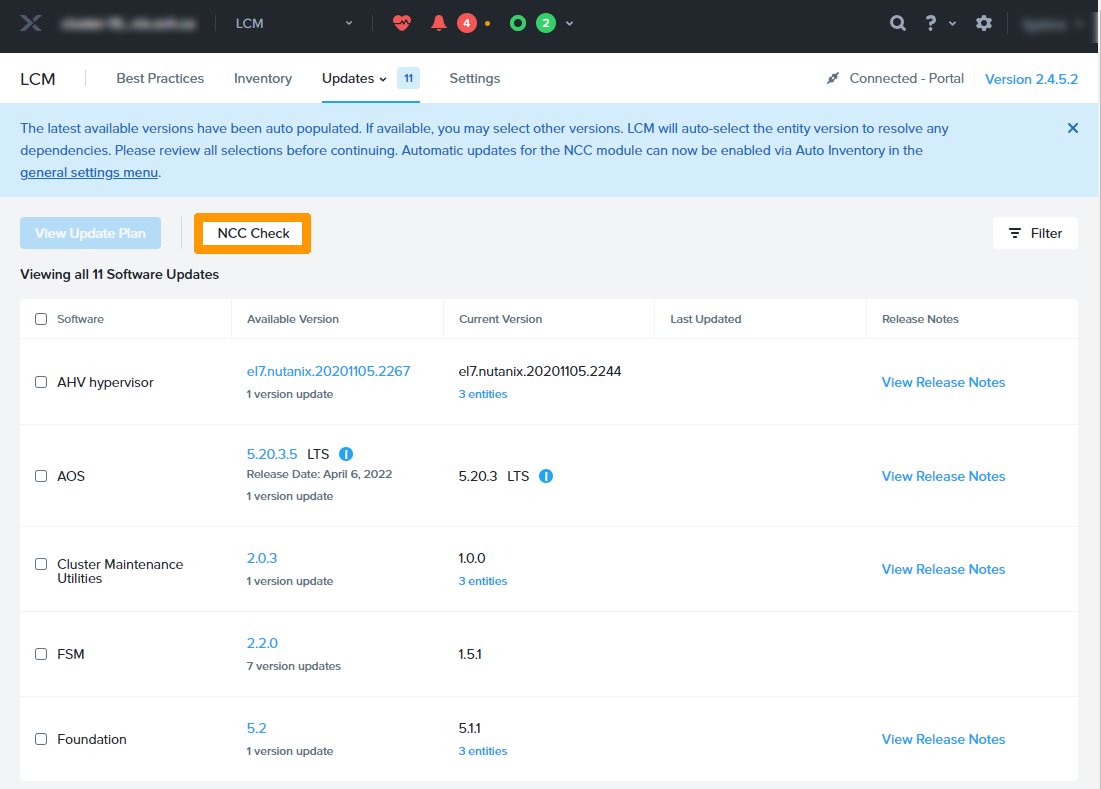The image size is (1101, 789).
Task: Expand the Updates tab dropdown chevron
Action: point(383,79)
